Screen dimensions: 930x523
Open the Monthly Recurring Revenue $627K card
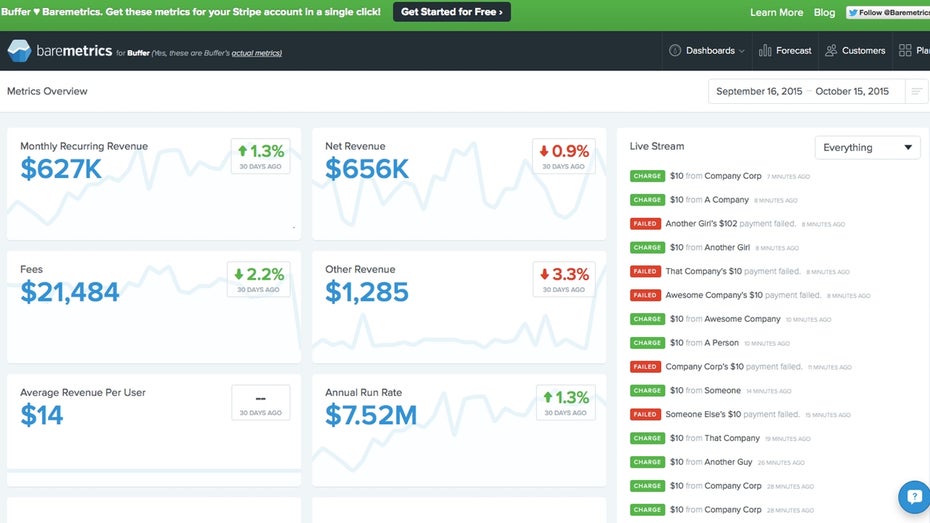pos(154,184)
